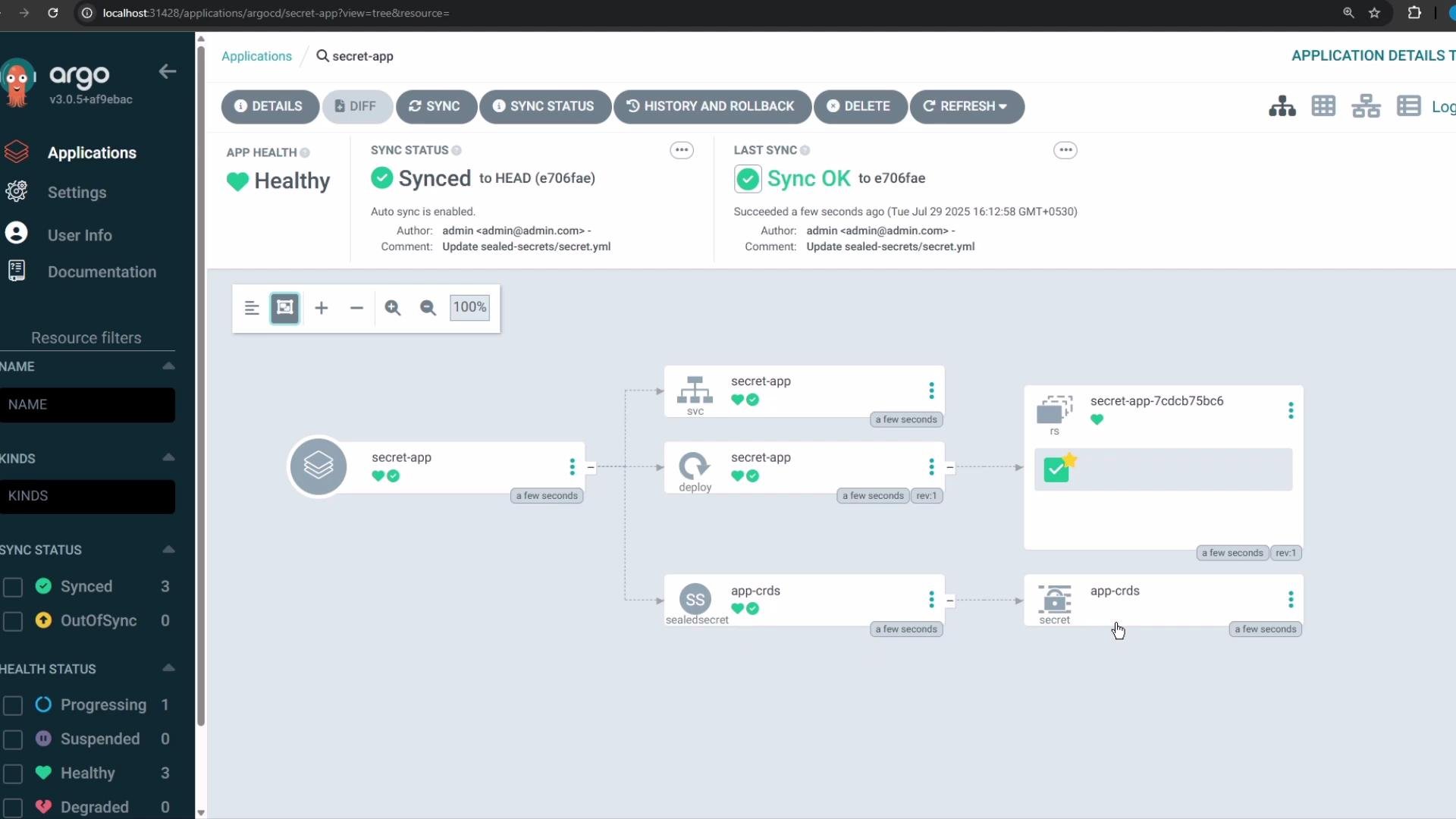The width and height of the screenshot is (1456, 819).
Task: Click the NAME filter input field
Action: (x=87, y=405)
